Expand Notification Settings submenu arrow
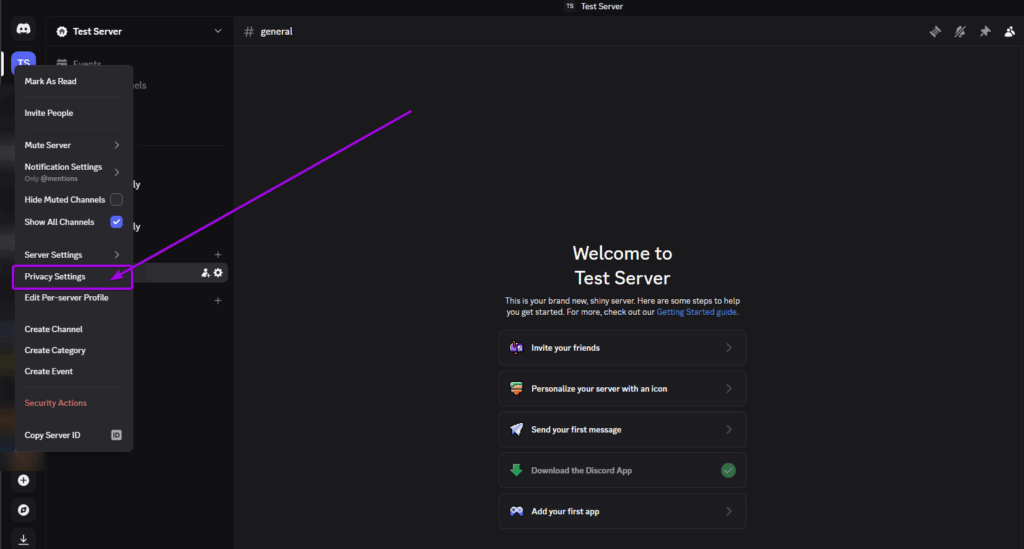1024x549 pixels. [x=117, y=172]
